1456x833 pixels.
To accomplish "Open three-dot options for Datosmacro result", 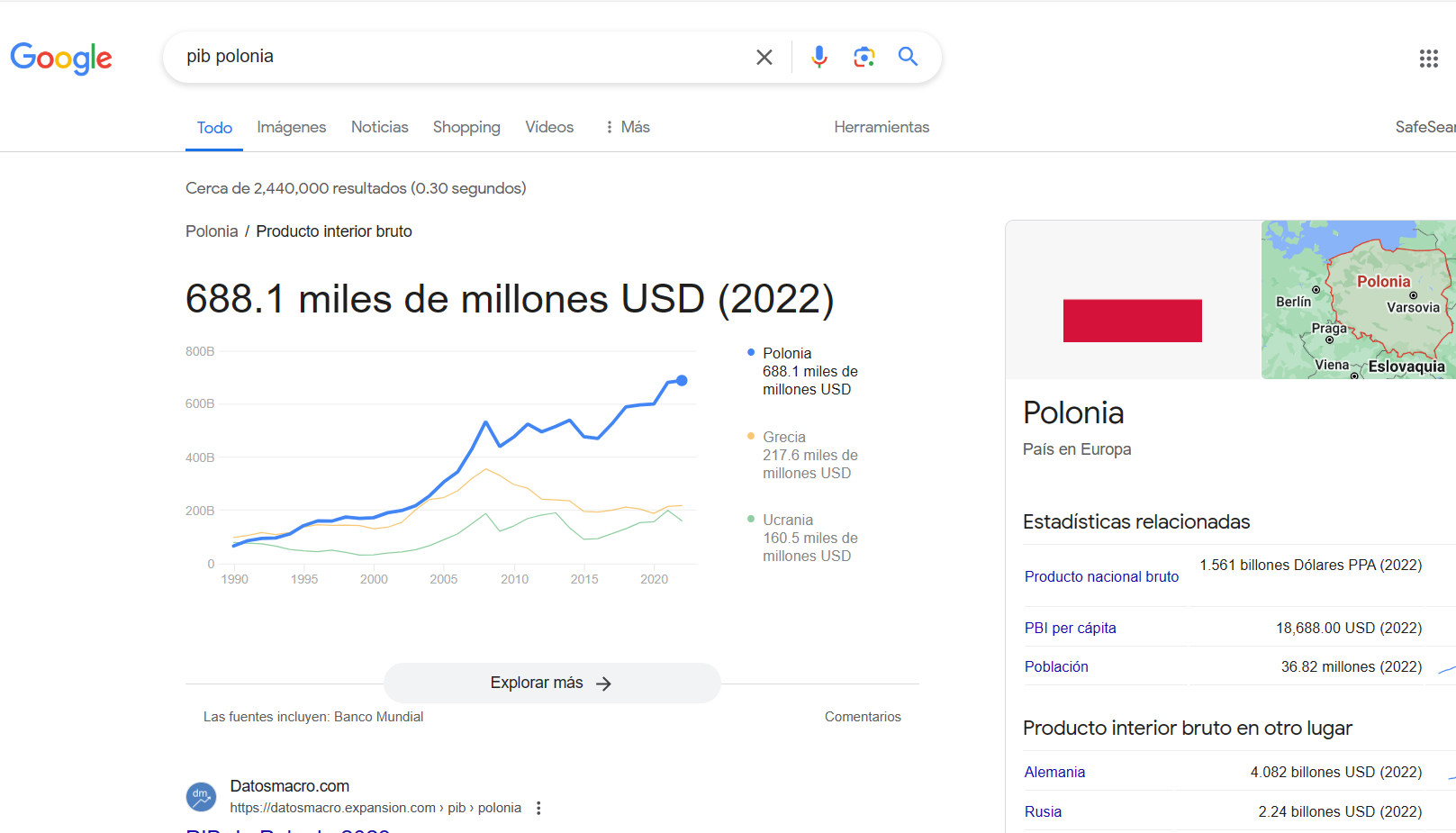I will coord(538,808).
